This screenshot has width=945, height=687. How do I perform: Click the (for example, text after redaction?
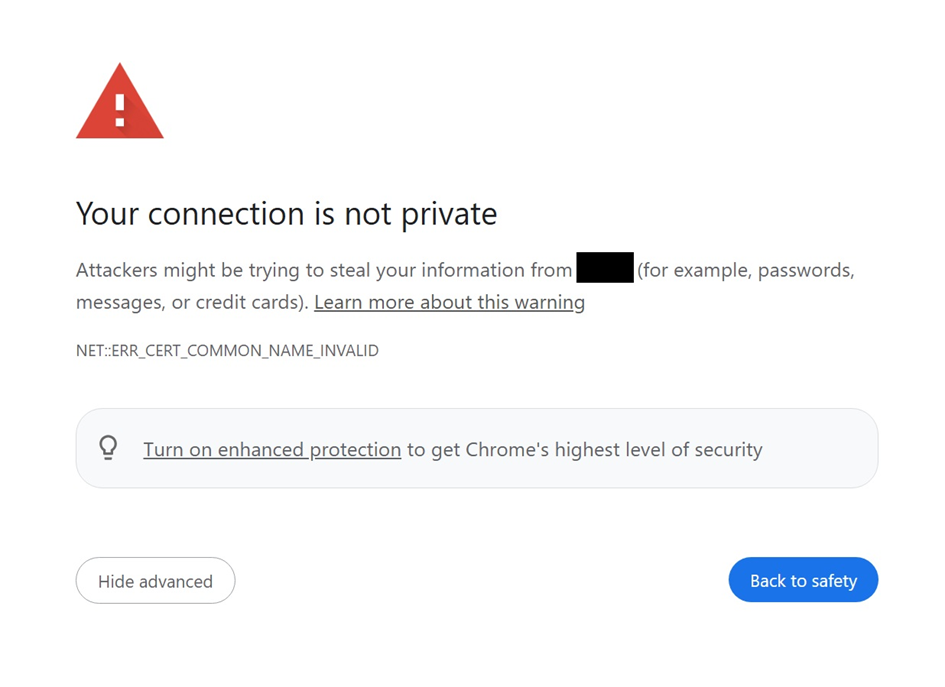click(695, 270)
